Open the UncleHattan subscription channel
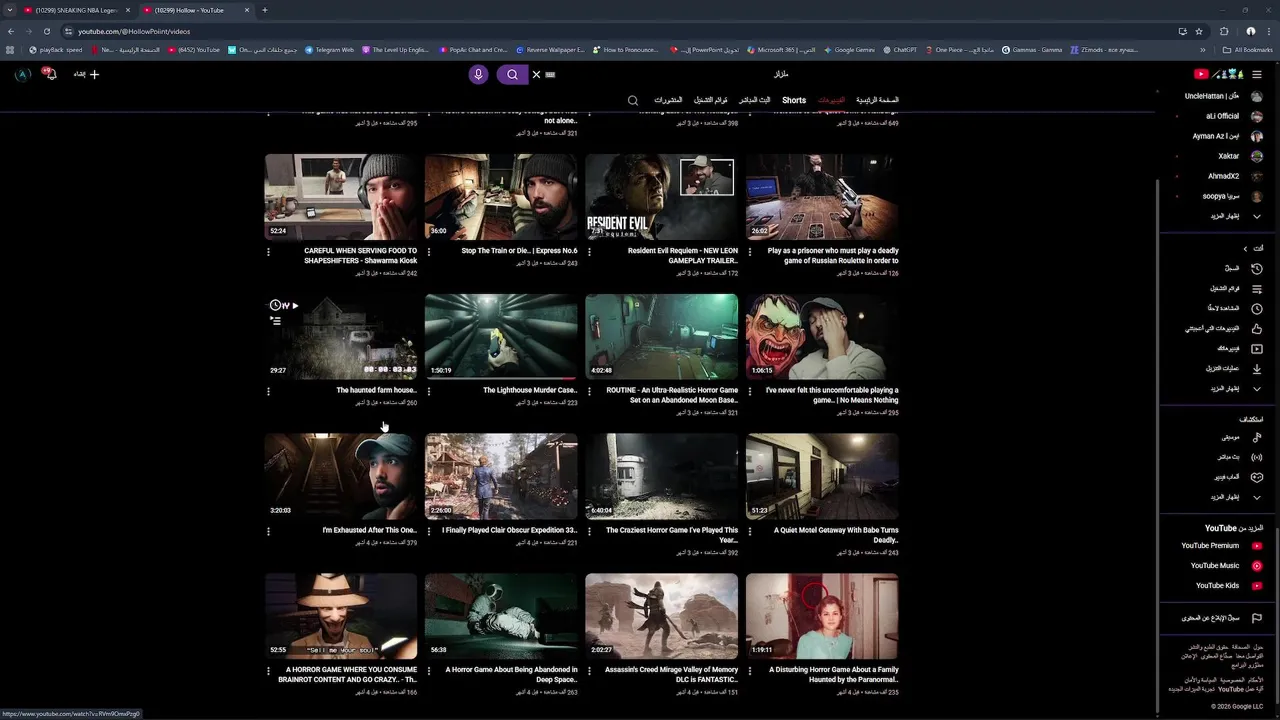This screenshot has height=720, width=1280. (1223, 96)
